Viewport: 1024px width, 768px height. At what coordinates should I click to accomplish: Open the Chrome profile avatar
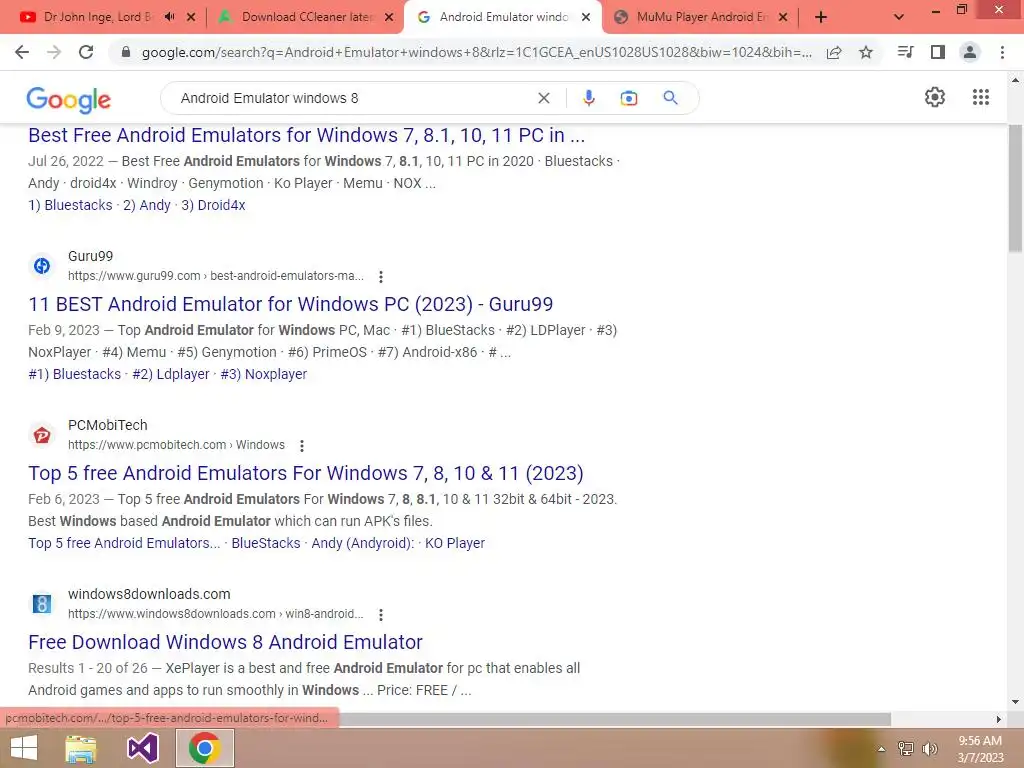(970, 52)
